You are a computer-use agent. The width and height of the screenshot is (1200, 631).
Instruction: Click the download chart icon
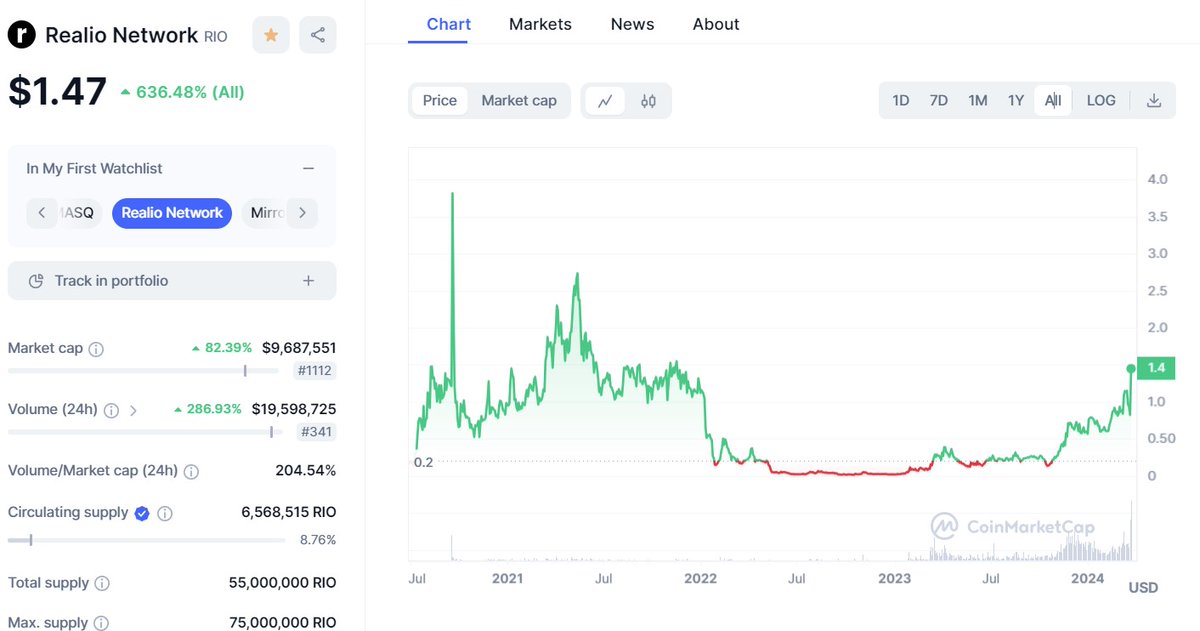pos(1154,100)
